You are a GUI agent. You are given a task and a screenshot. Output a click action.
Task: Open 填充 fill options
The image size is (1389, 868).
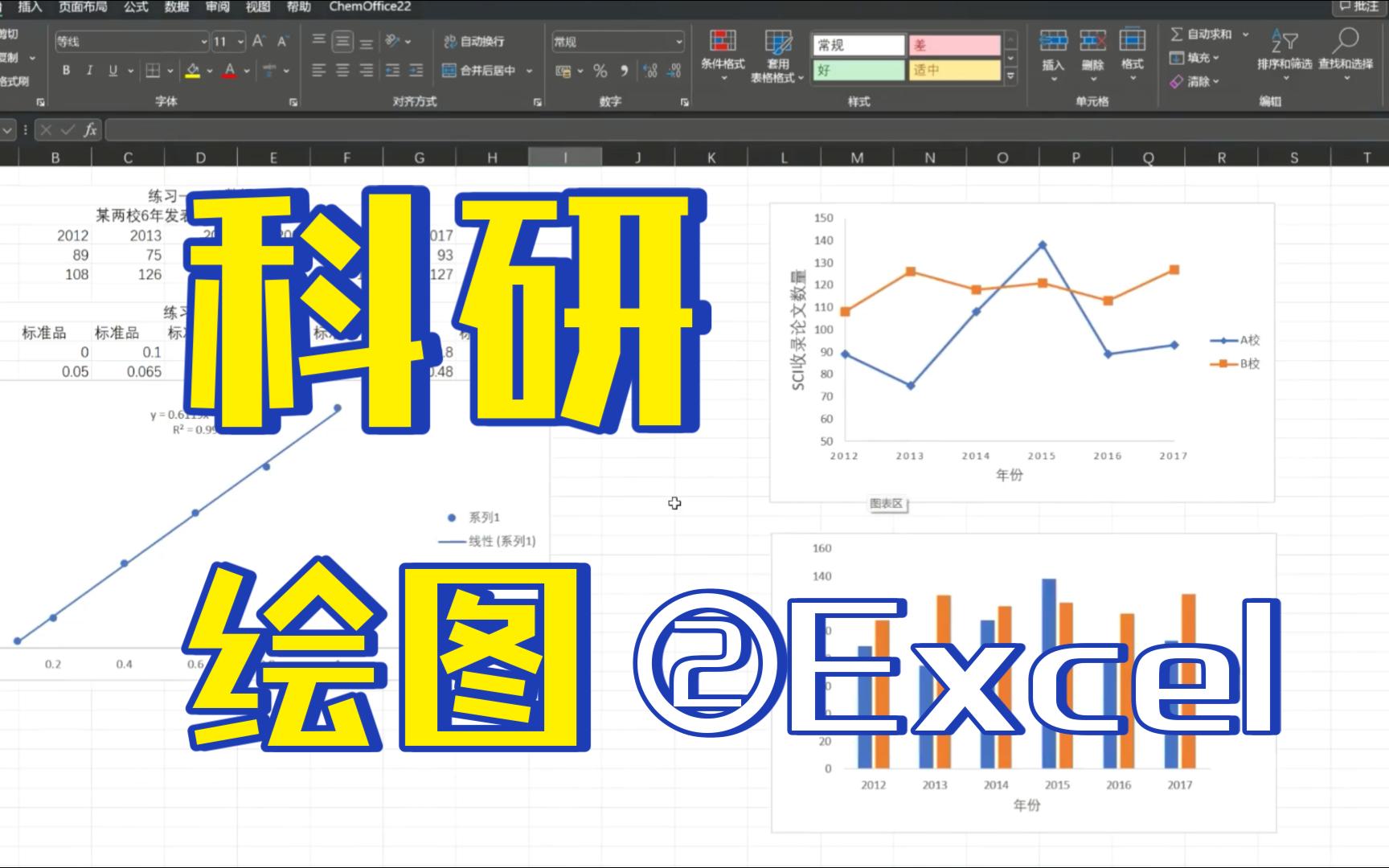coord(1194,58)
